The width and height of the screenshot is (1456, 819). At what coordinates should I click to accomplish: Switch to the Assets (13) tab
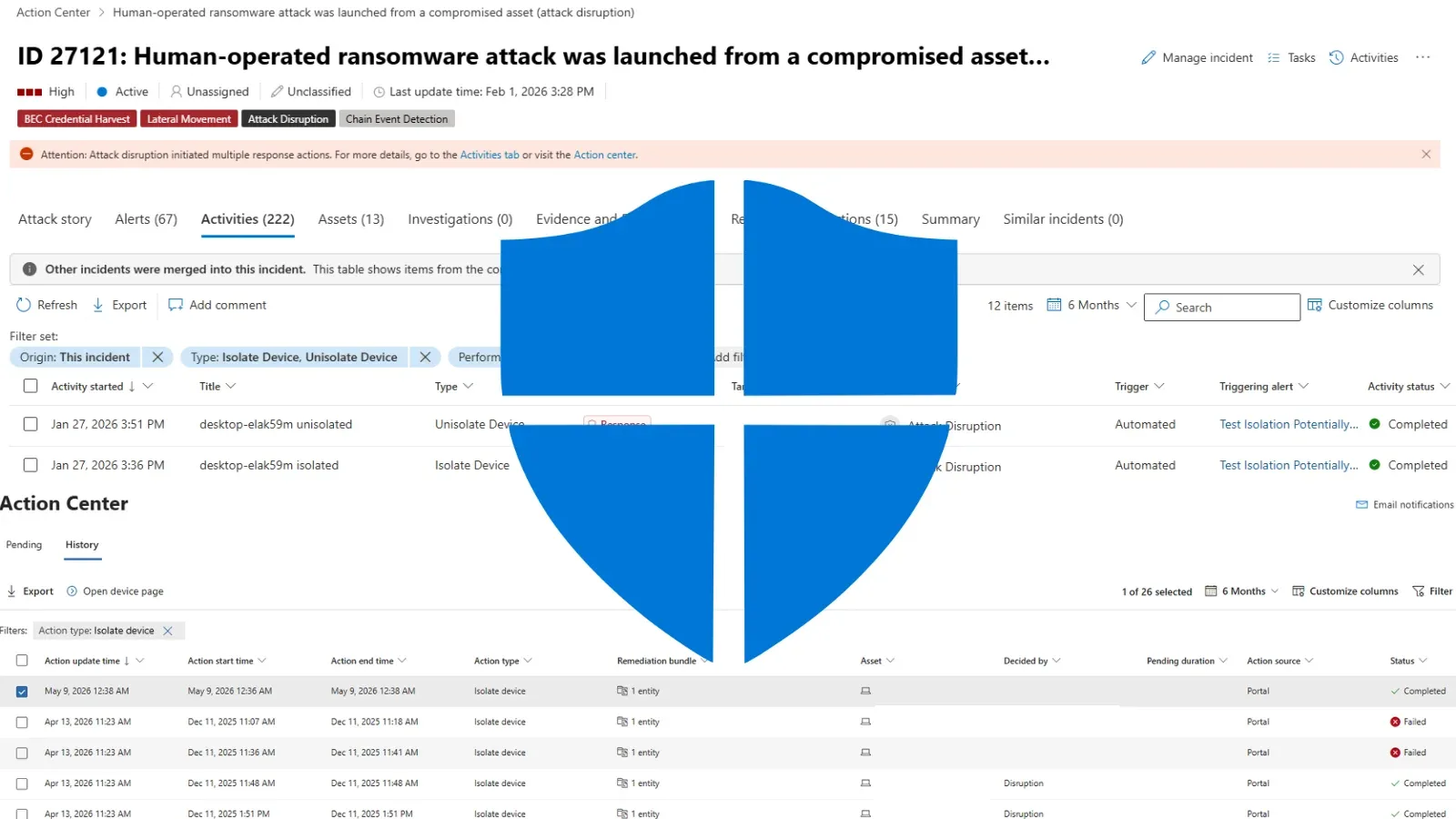(x=351, y=219)
